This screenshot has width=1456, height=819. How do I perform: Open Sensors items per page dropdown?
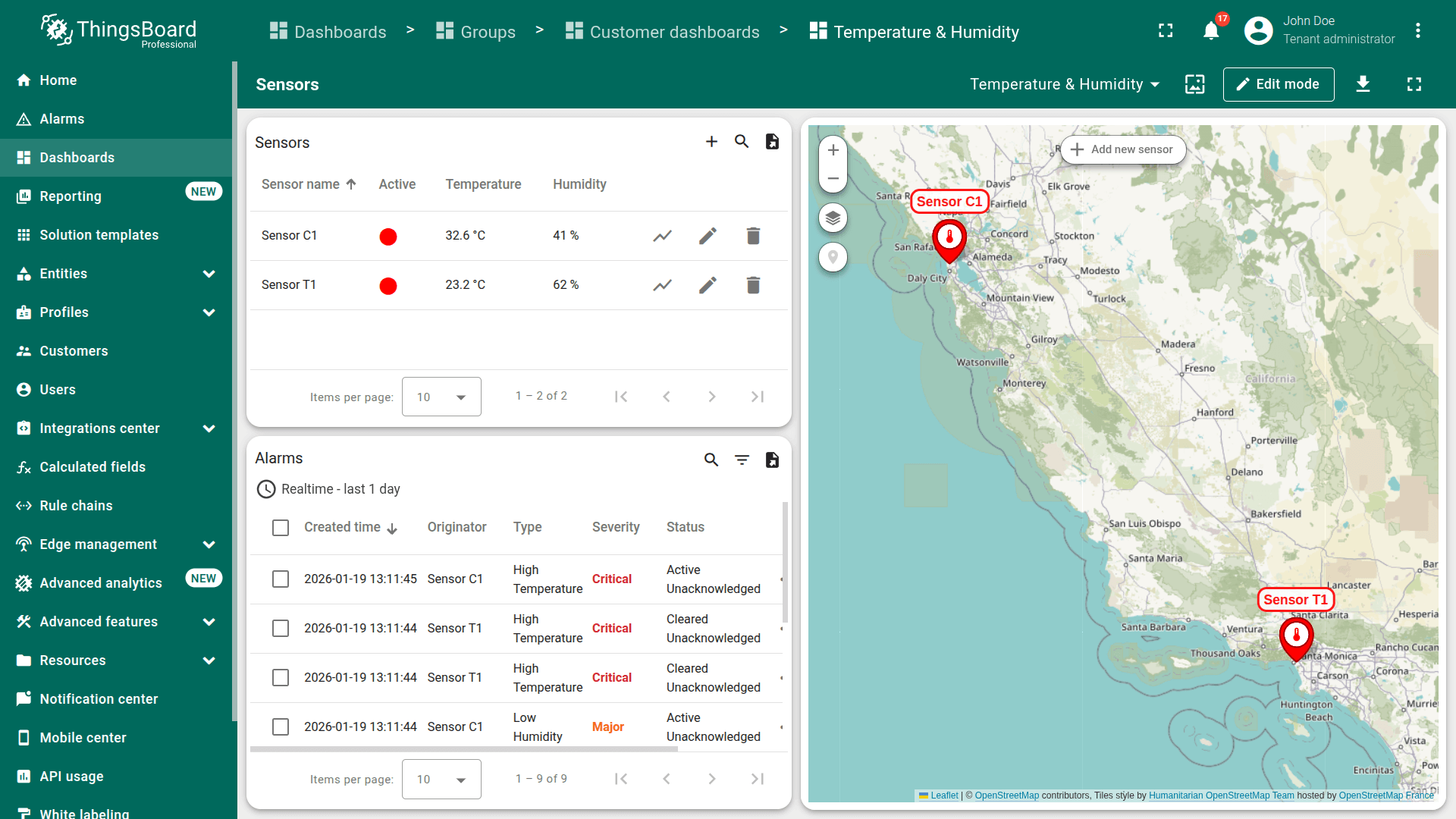tap(441, 397)
